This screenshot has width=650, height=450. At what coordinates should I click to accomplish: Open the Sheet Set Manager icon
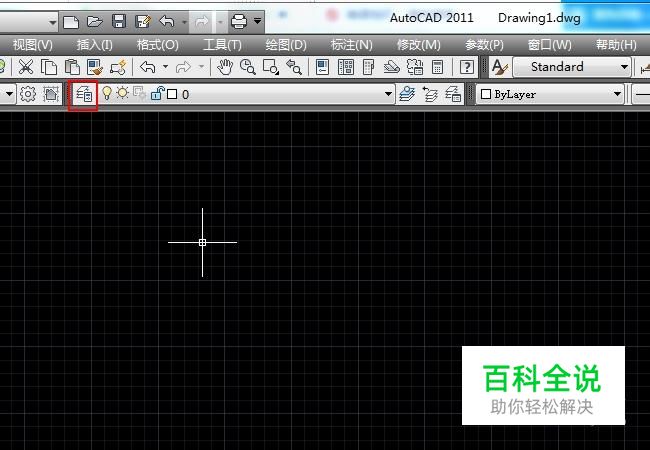point(391,67)
